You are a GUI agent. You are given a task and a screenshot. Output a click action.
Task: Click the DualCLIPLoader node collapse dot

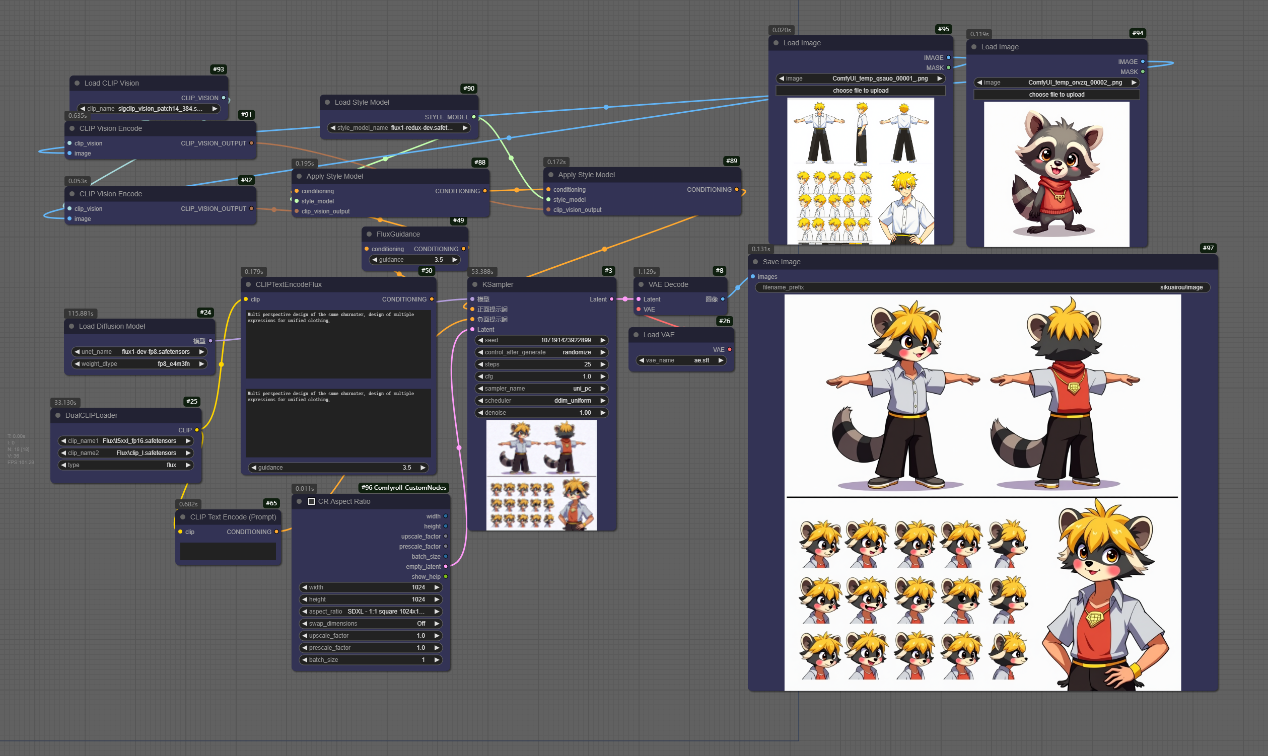tap(56, 415)
